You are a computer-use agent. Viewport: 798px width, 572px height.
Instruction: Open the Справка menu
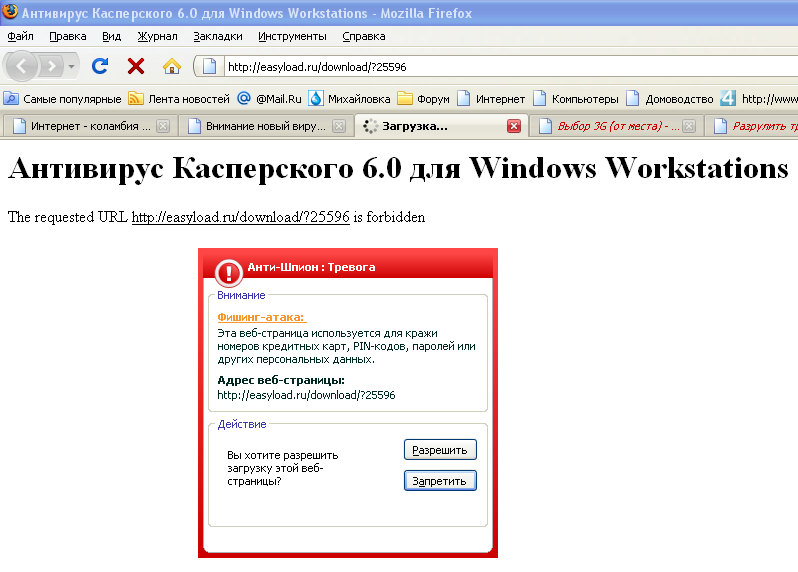[363, 36]
